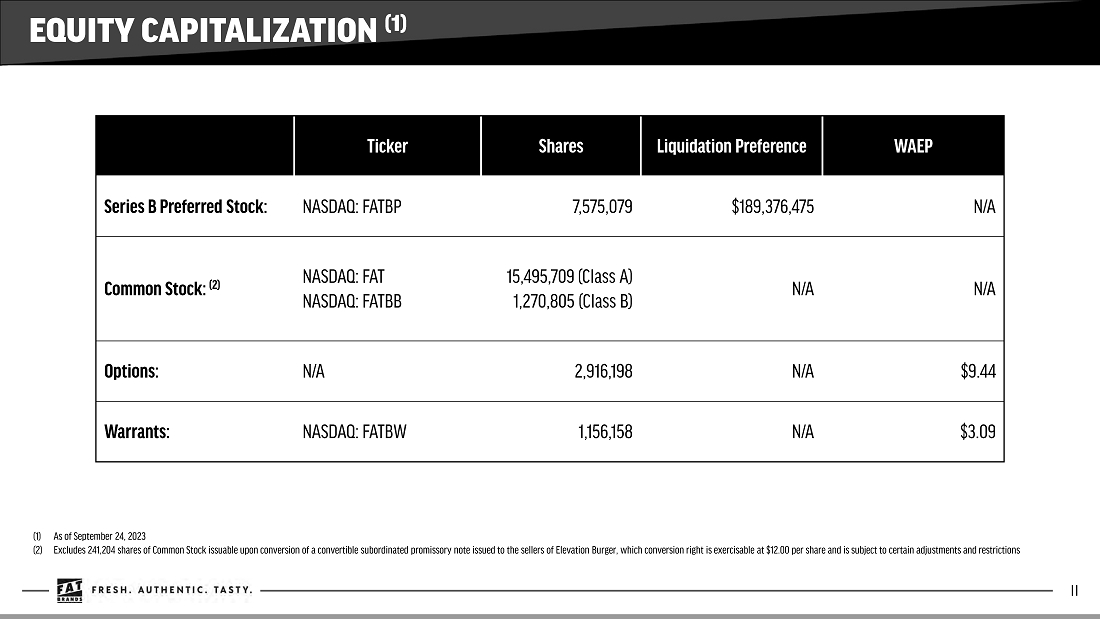Click the FAT Brands logo in footer
Image resolution: width=1100 pixels, height=619 pixels.
pos(69,591)
